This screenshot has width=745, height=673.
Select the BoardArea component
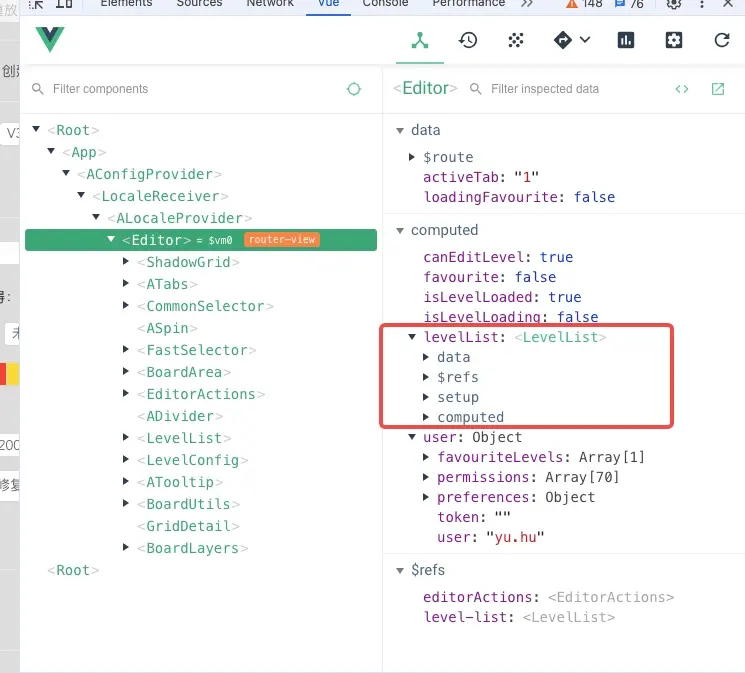pyautogui.click(x=184, y=372)
